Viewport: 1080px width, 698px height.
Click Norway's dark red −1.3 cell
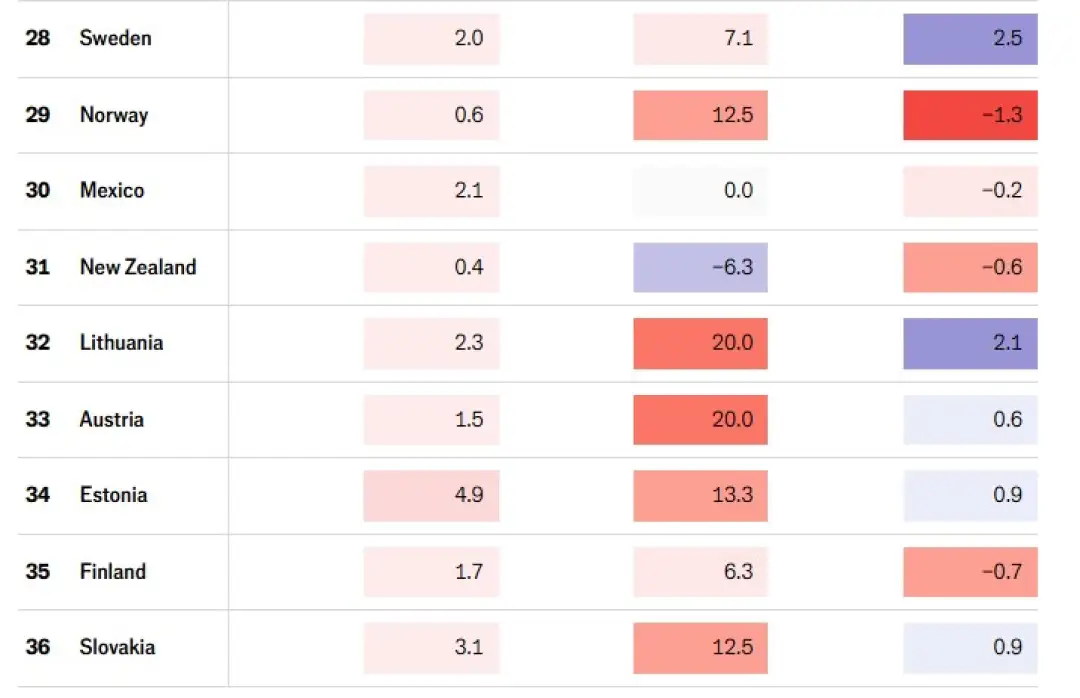[x=970, y=115]
